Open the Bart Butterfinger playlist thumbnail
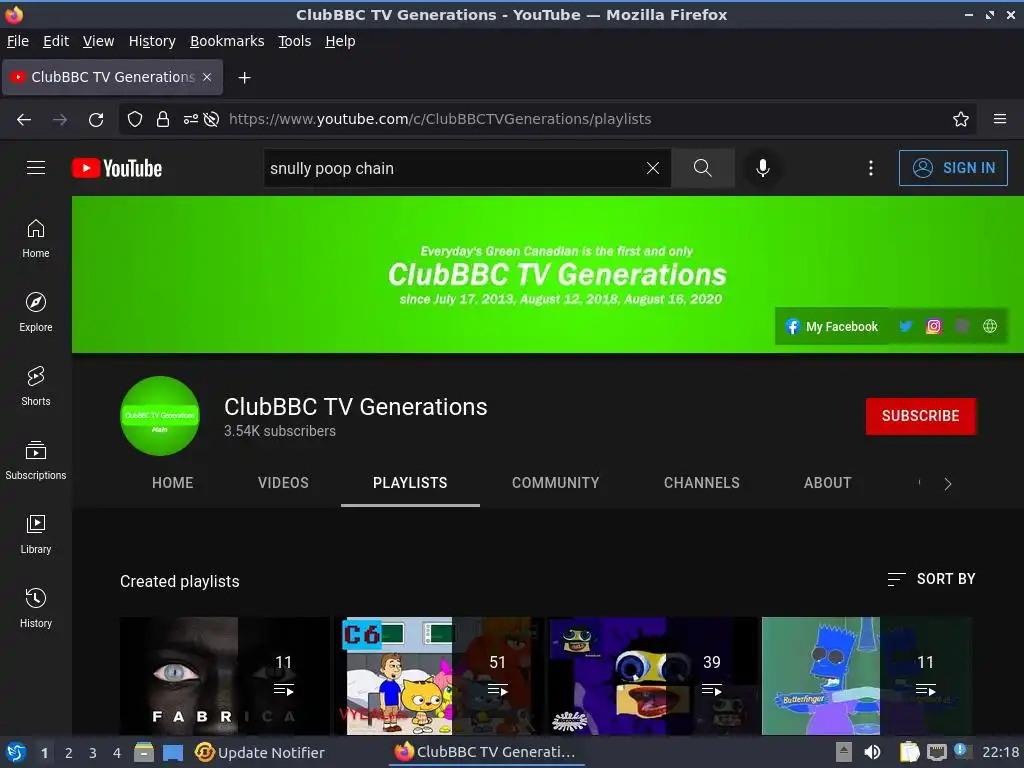The width and height of the screenshot is (1024, 768). pos(867,676)
